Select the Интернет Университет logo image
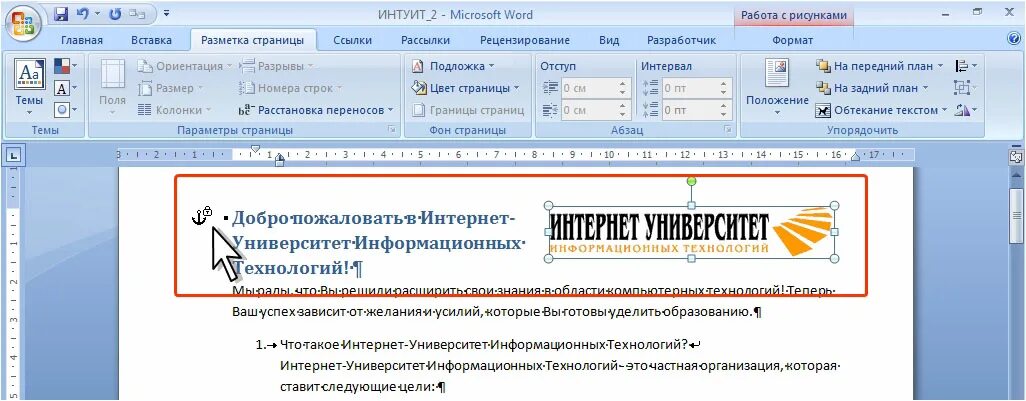Image resolution: width=1026 pixels, height=401 pixels. click(x=692, y=232)
